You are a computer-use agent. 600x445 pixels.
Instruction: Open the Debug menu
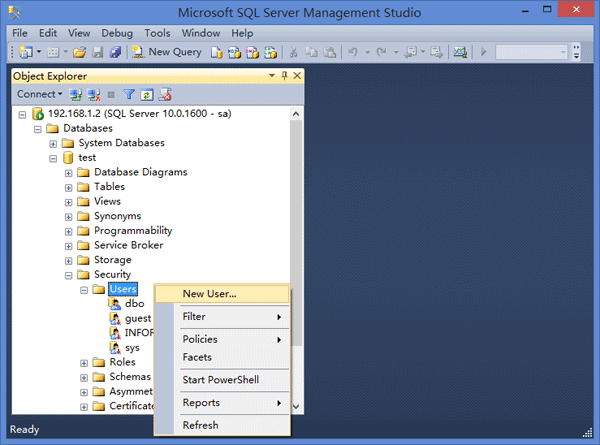click(x=117, y=33)
